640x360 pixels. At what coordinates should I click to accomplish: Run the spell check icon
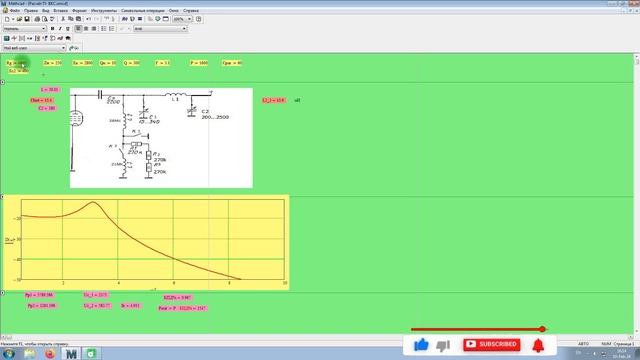pyautogui.click(x=52, y=19)
